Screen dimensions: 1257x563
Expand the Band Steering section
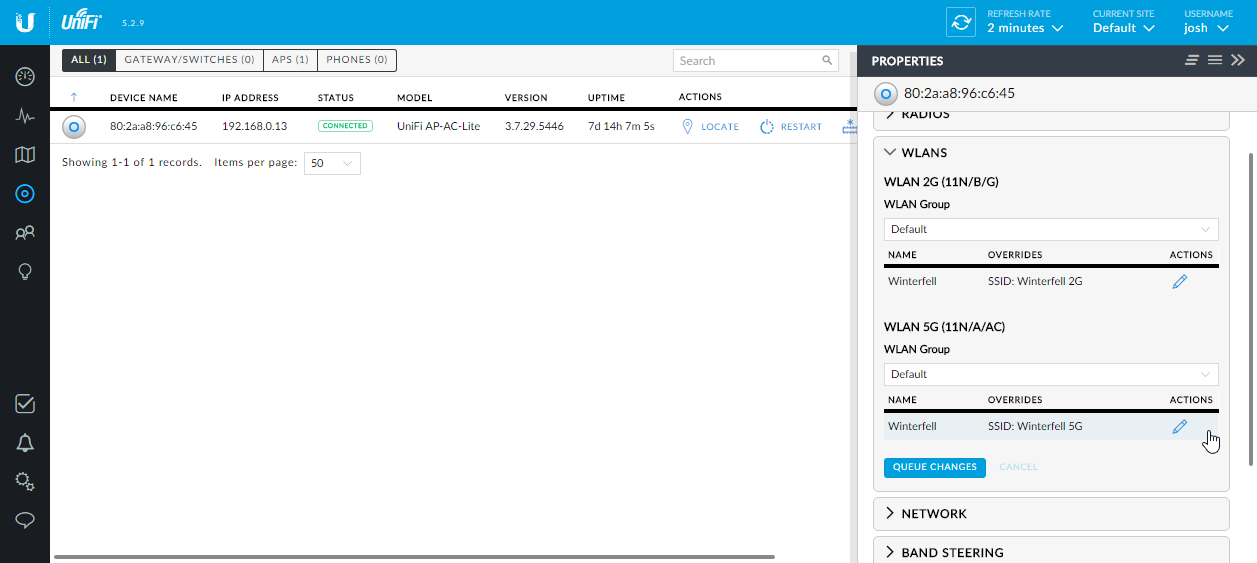(x=1051, y=552)
